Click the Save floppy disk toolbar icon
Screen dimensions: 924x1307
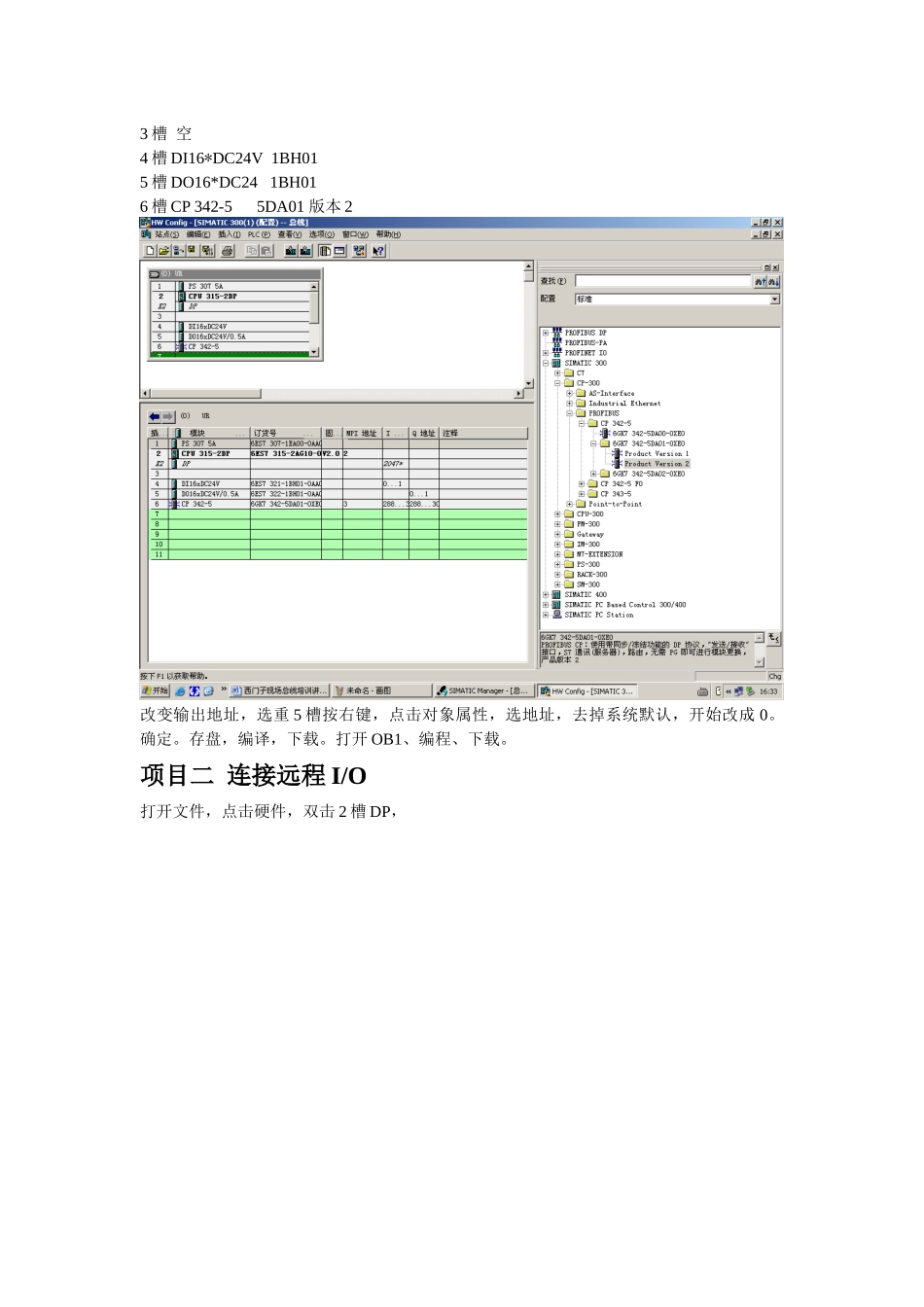point(192,251)
